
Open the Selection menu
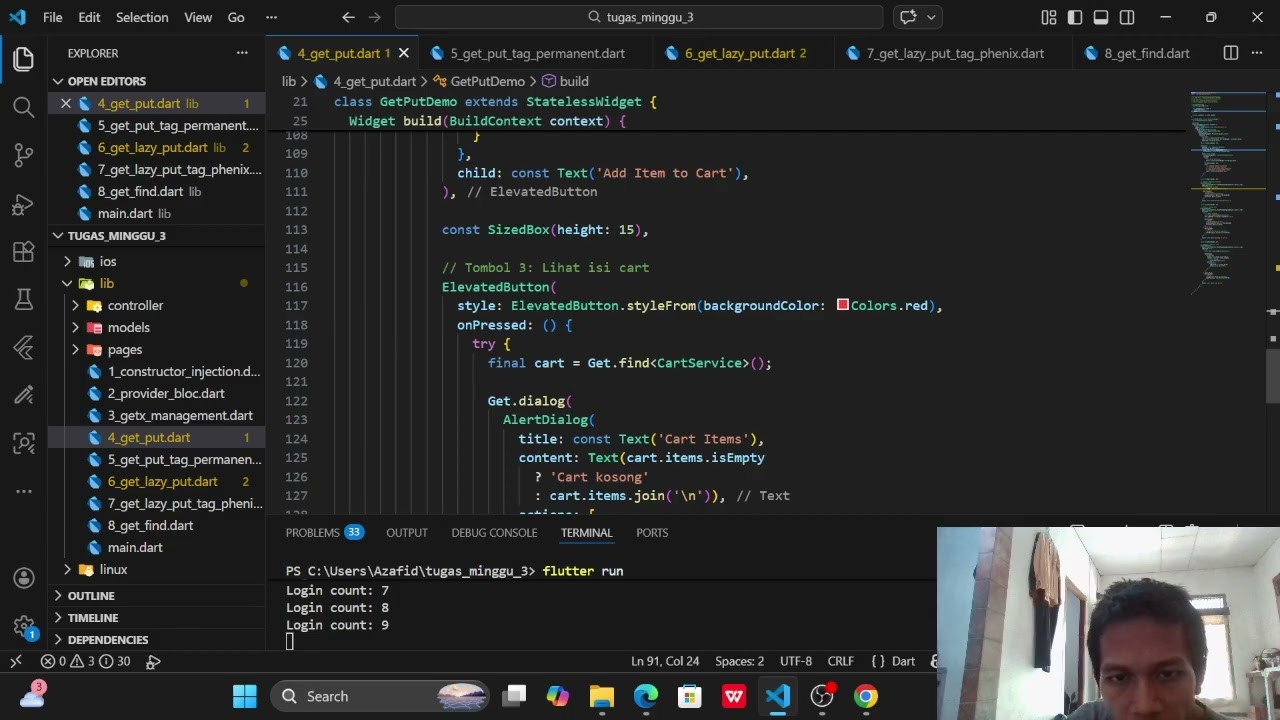(x=141, y=17)
